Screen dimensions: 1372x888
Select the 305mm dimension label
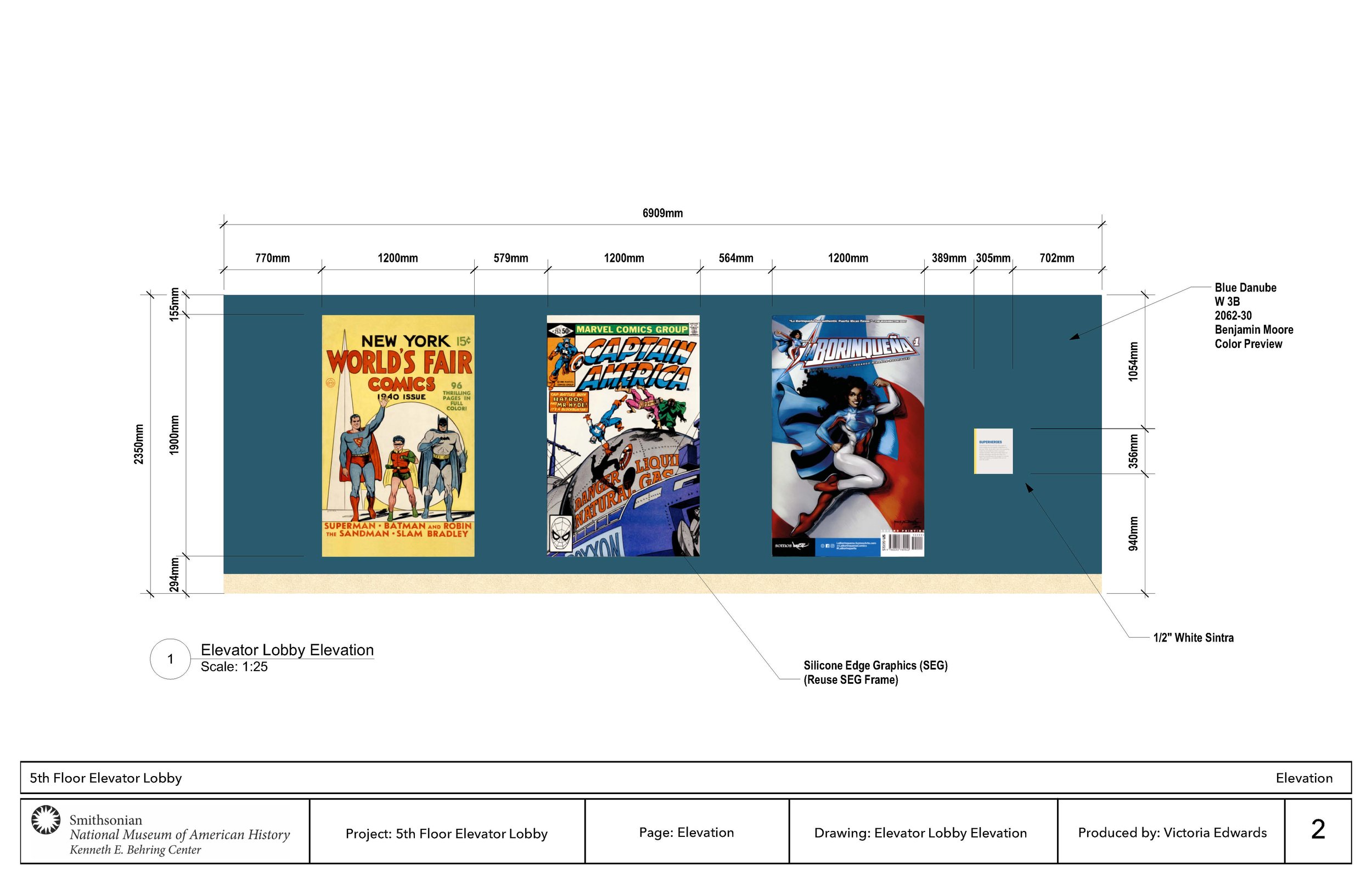pyautogui.click(x=993, y=258)
